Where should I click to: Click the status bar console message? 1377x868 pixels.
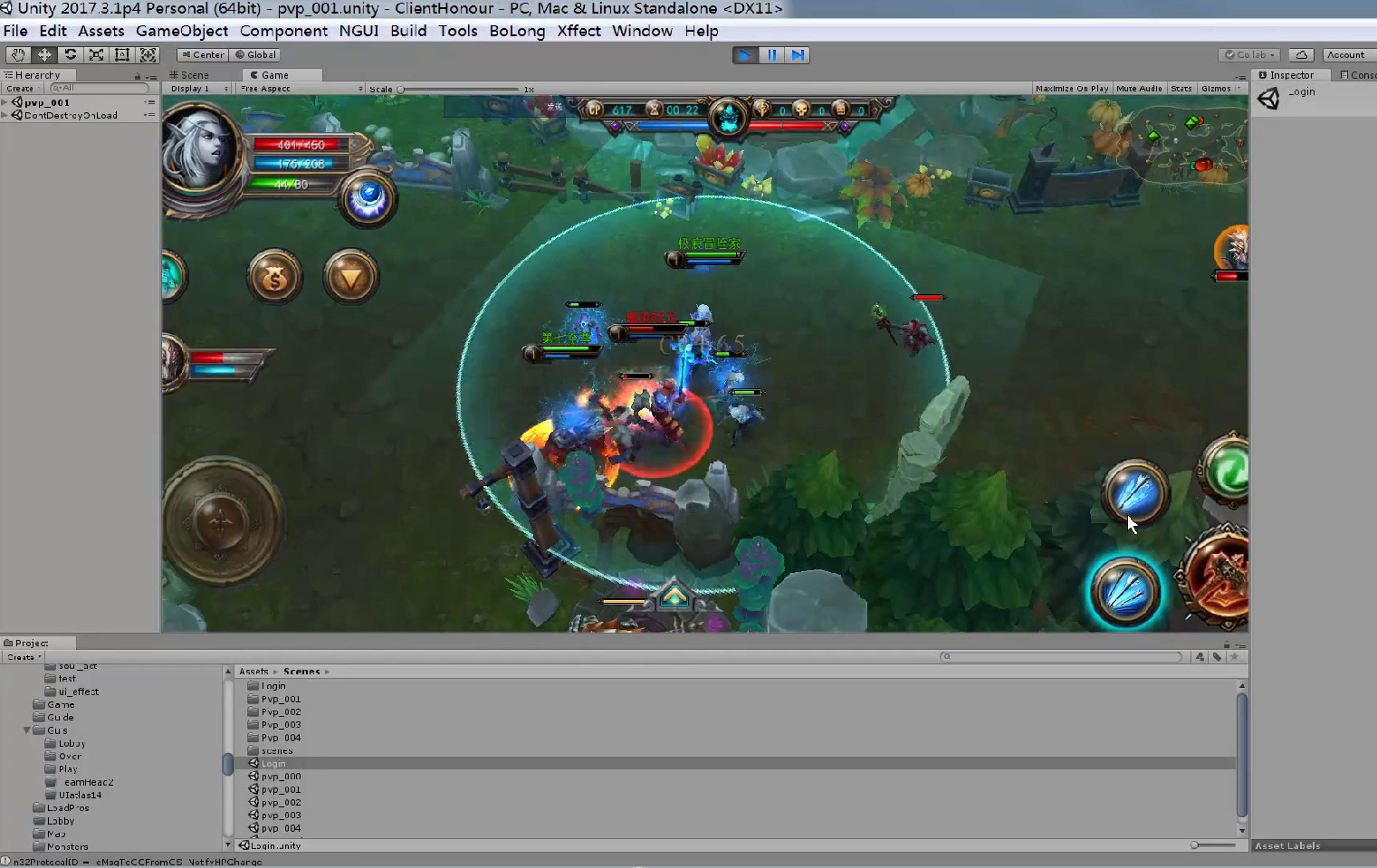[138, 862]
